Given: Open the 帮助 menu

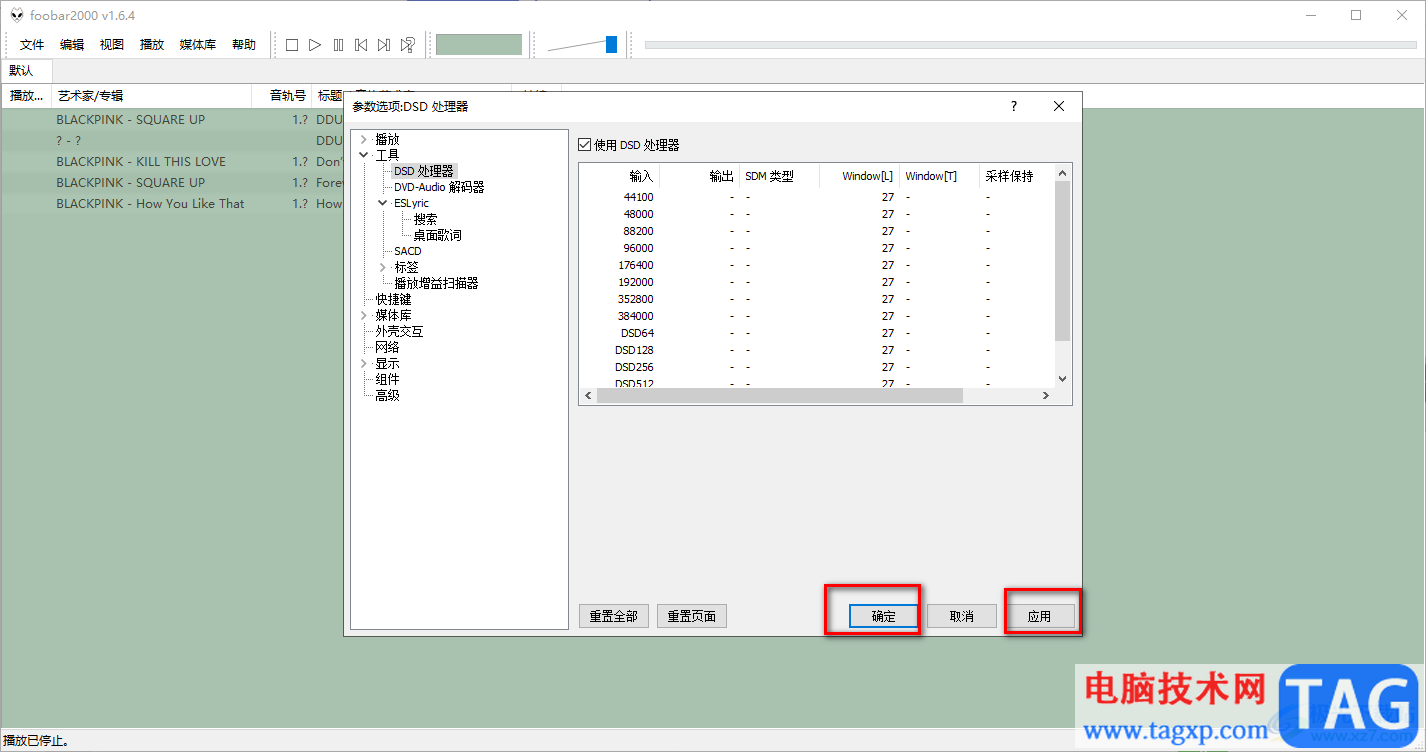Looking at the screenshot, I should click(244, 45).
